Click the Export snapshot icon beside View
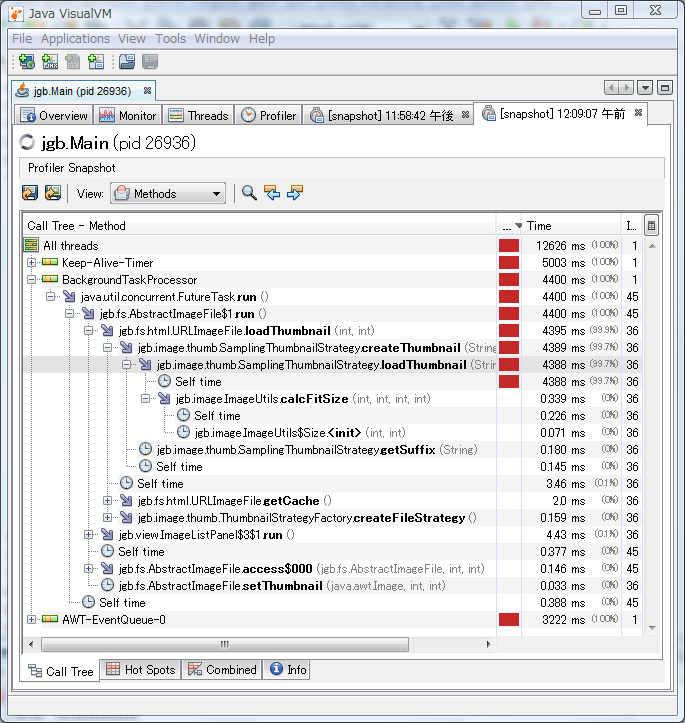 pyautogui.click(x=30, y=193)
